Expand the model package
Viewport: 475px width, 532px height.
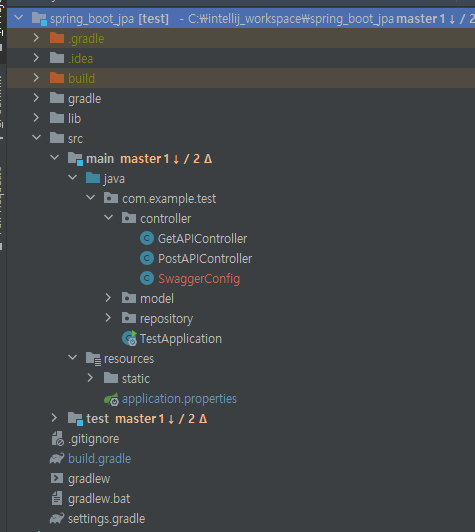click(108, 298)
